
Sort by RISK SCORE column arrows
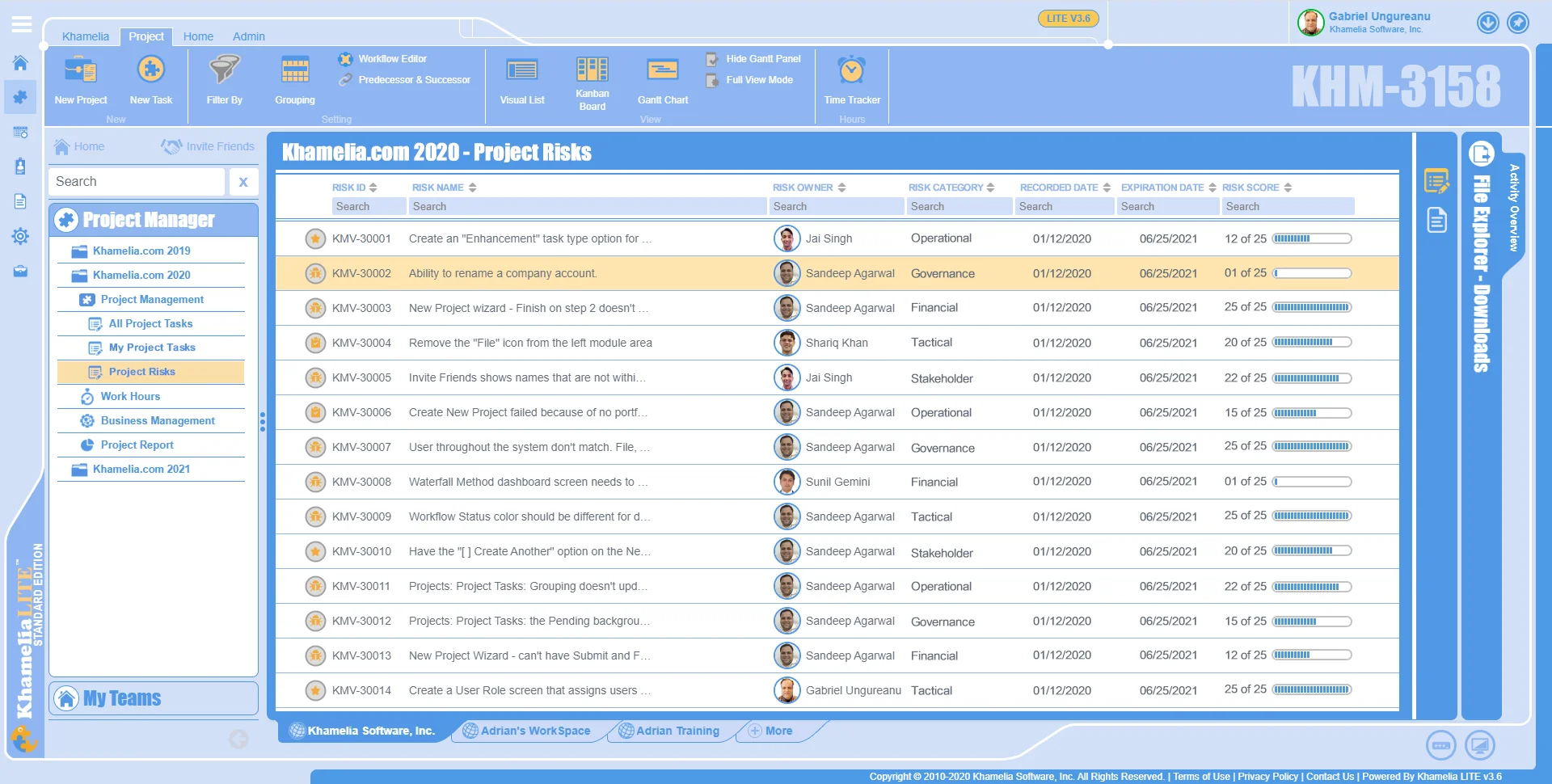[1288, 188]
